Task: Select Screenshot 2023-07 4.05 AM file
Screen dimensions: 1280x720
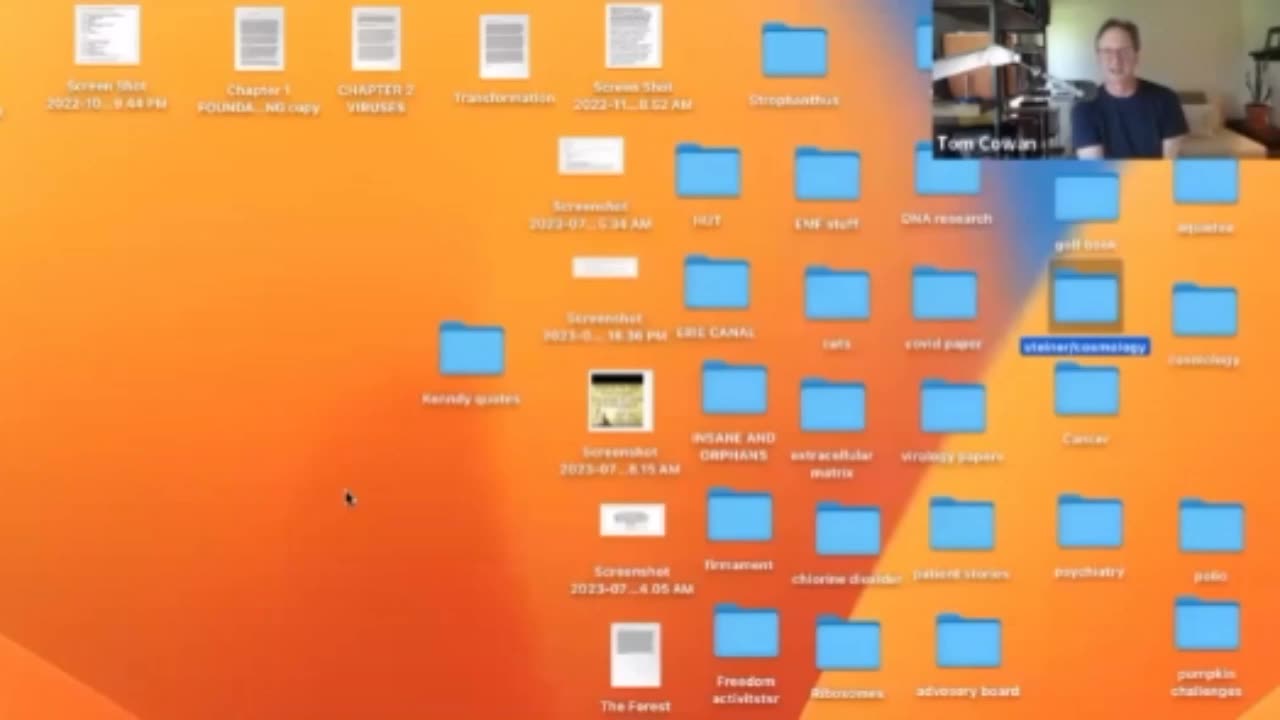Action: point(632,520)
